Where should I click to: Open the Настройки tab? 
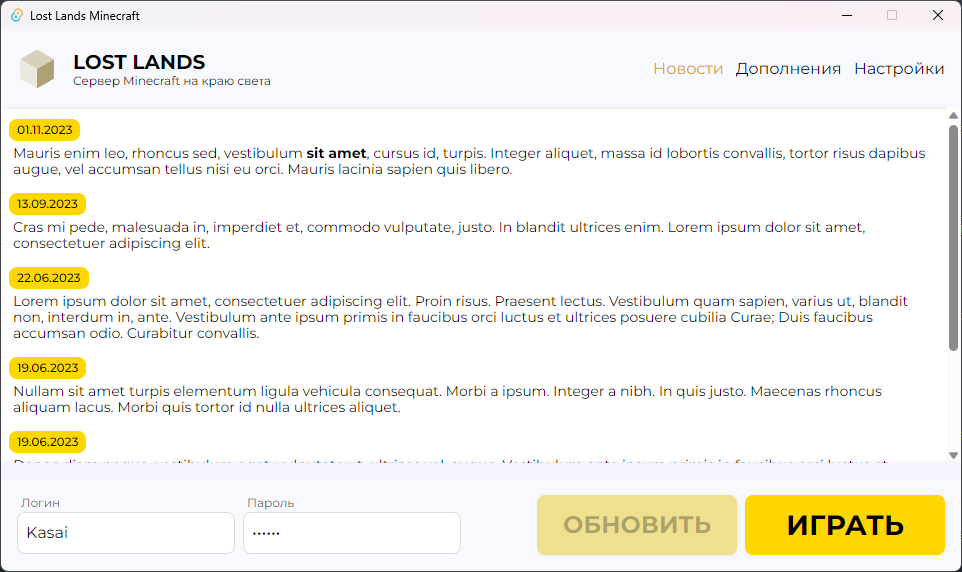pos(899,69)
